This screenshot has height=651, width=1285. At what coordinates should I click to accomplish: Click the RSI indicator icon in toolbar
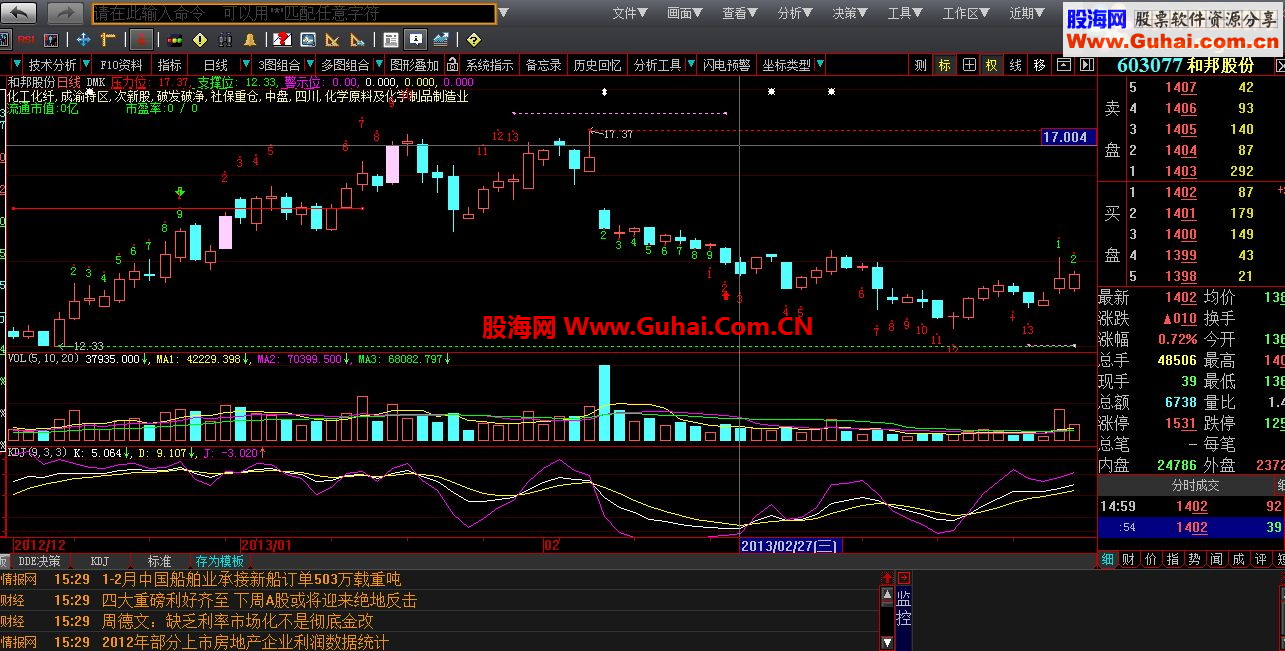(x=26, y=40)
